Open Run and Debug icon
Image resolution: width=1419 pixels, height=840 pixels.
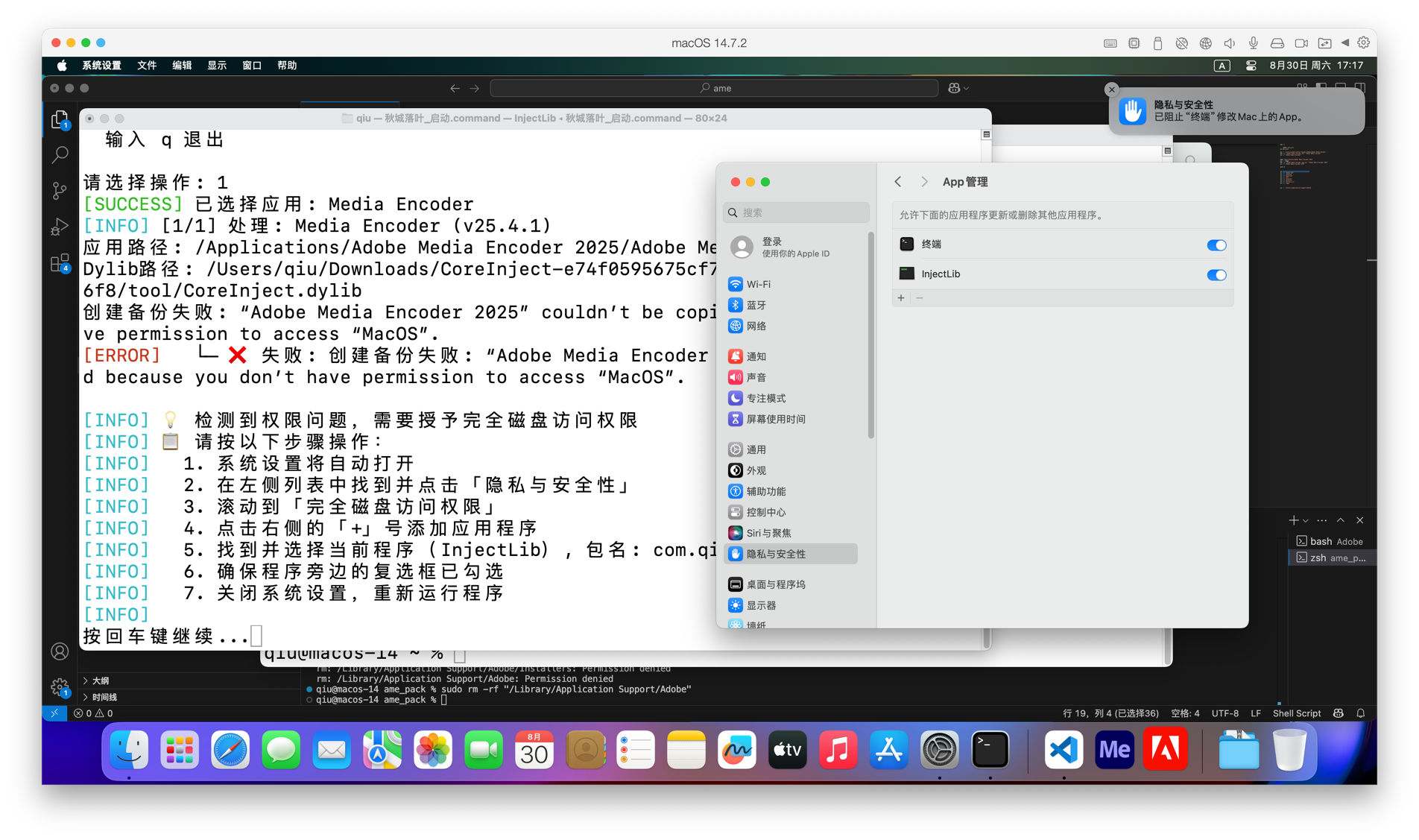point(60,227)
